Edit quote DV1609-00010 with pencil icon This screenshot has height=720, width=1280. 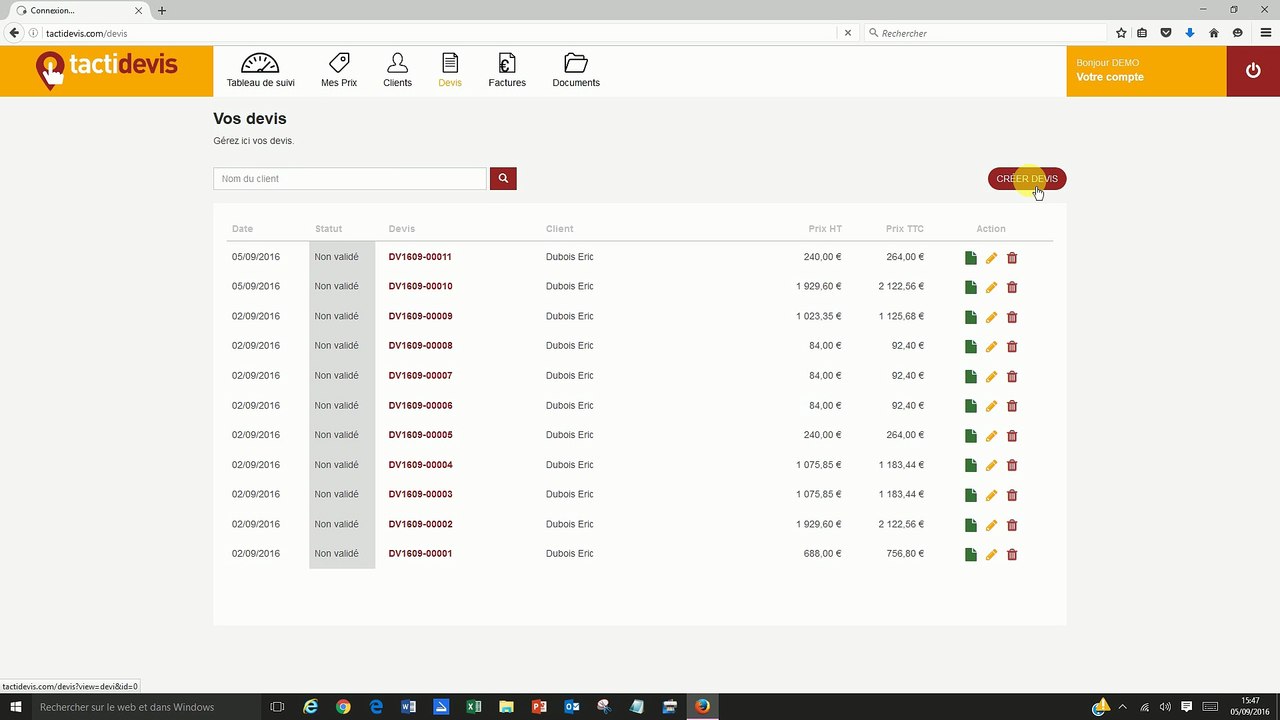click(991, 287)
